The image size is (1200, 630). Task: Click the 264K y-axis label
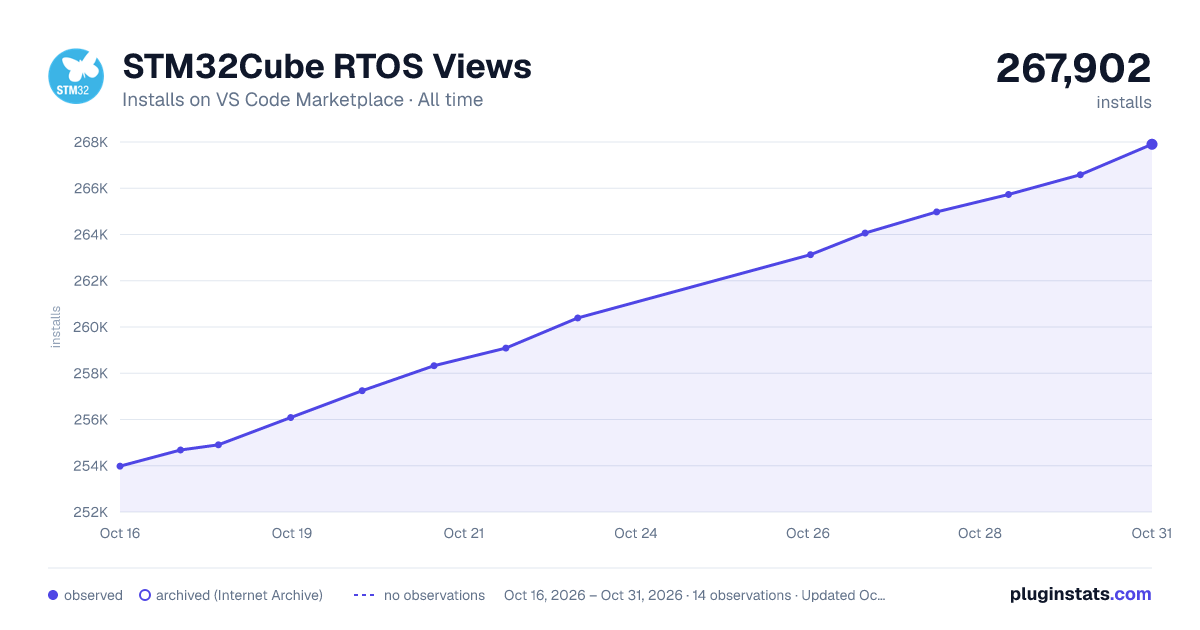(92, 235)
